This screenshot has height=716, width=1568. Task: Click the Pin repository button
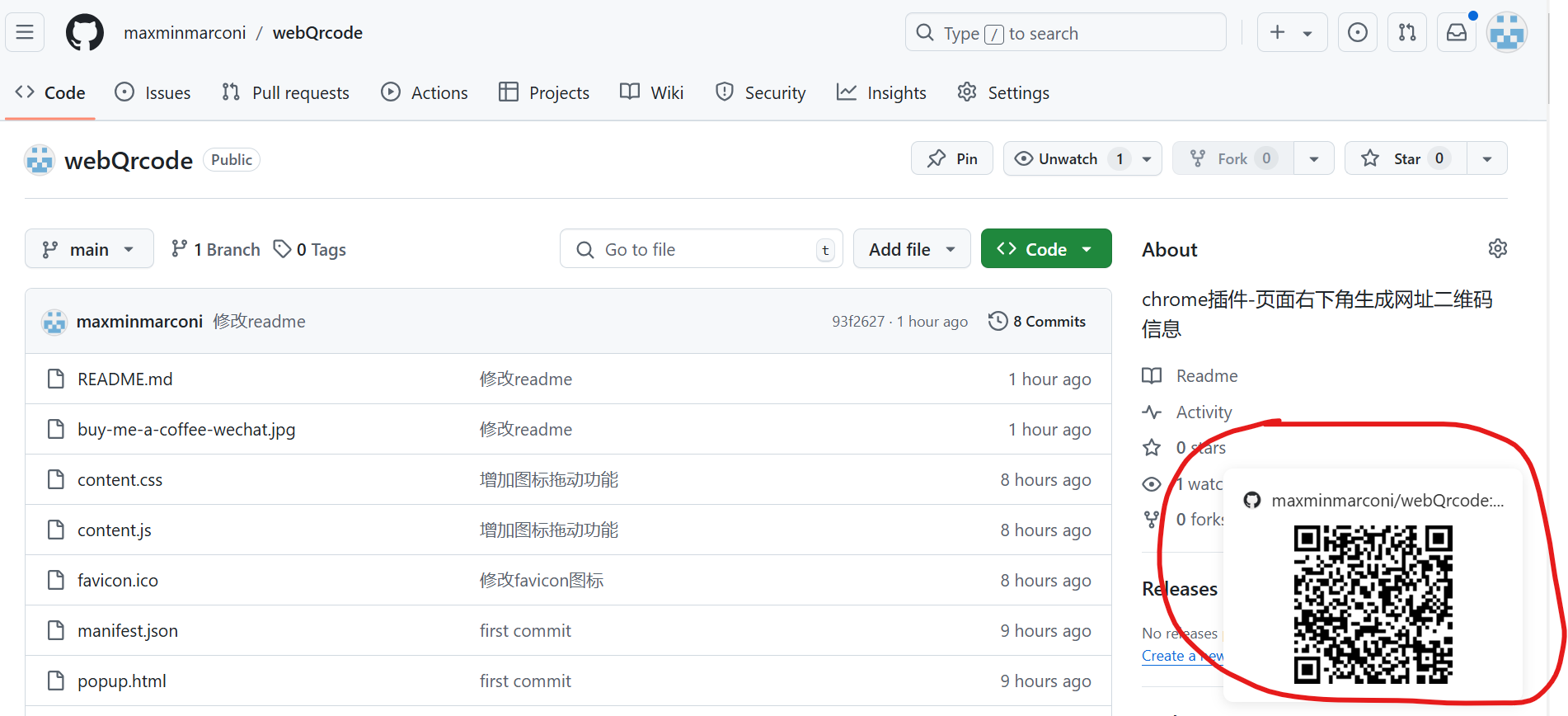coord(952,158)
